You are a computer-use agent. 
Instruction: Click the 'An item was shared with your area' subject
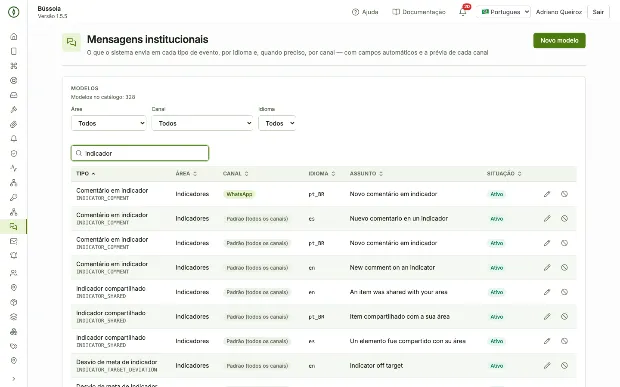pyautogui.click(x=399, y=292)
